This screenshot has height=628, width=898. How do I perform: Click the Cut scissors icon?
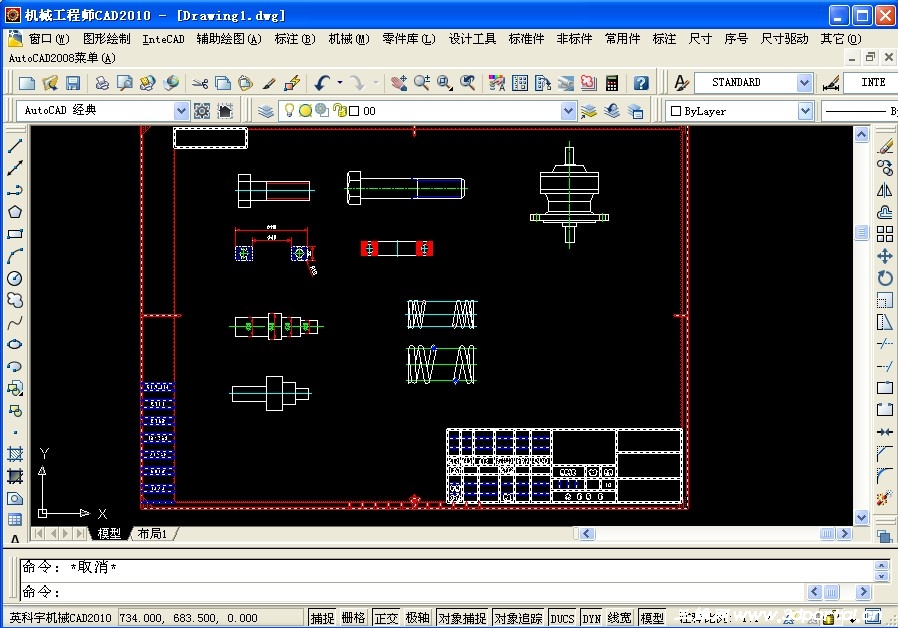click(200, 83)
